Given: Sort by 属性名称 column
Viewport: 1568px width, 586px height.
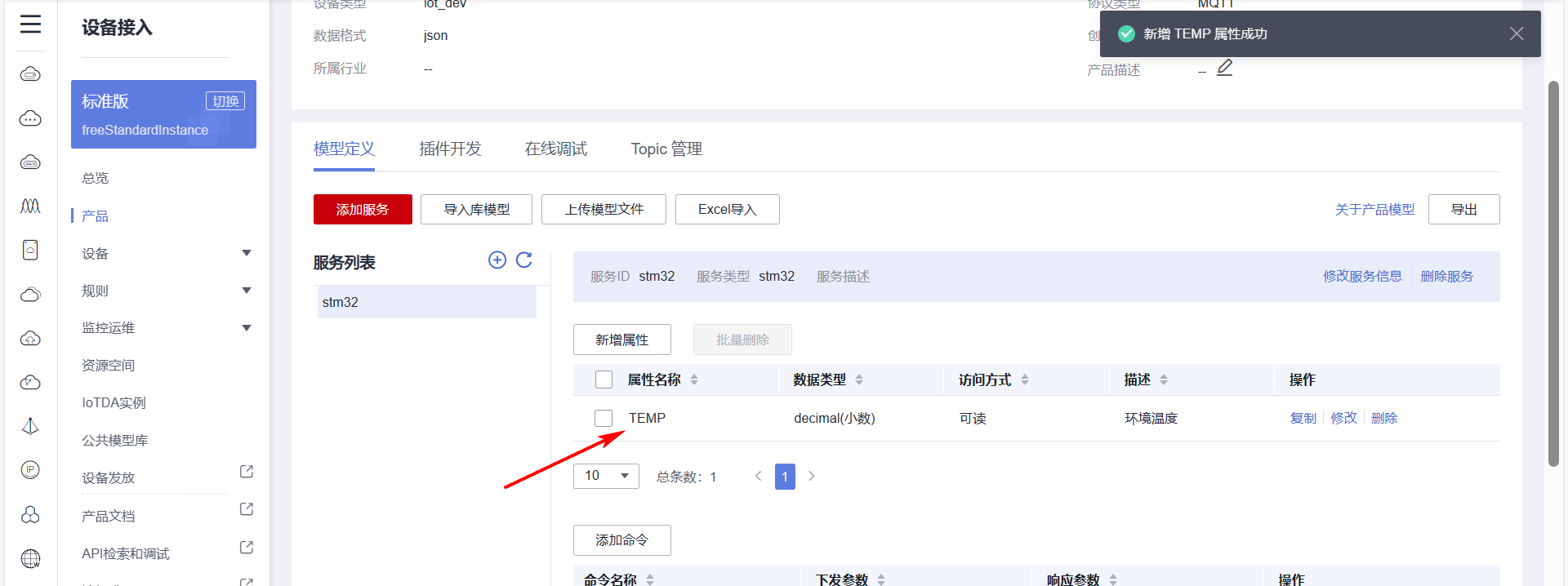Looking at the screenshot, I should (694, 380).
